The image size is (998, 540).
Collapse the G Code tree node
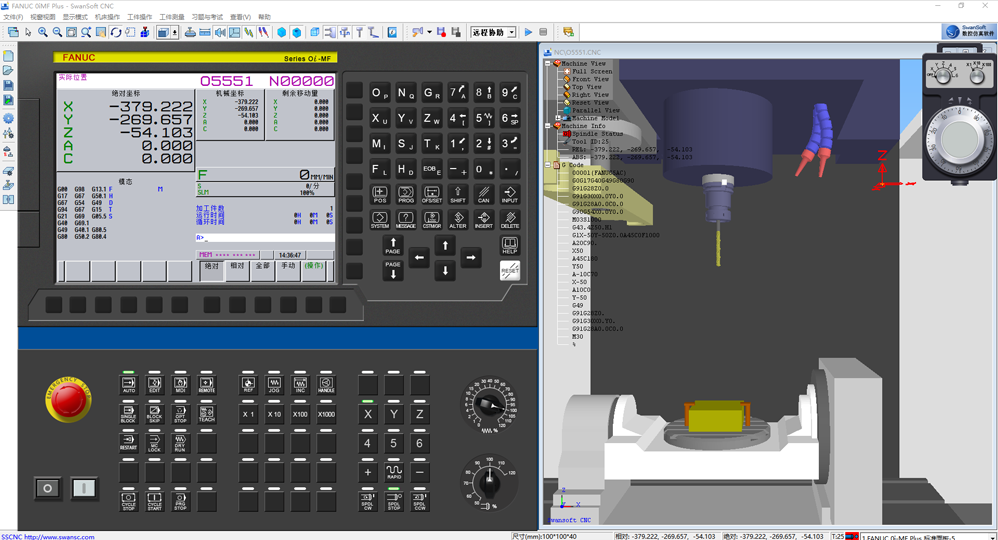click(548, 165)
